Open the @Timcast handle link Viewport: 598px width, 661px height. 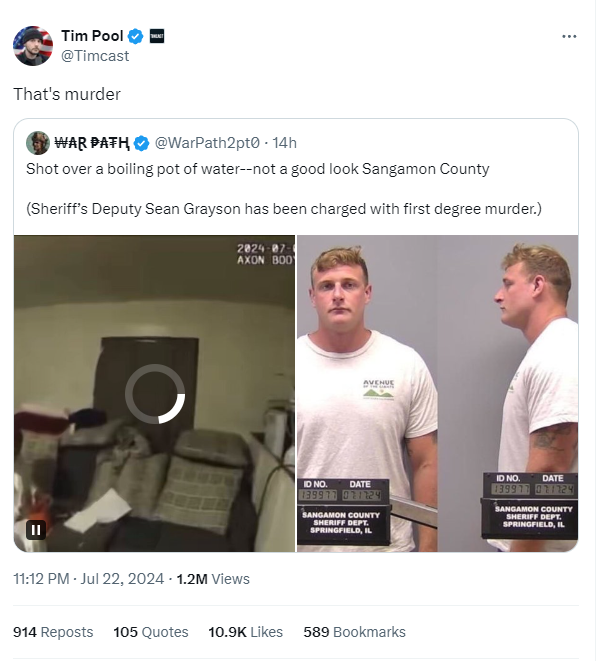pos(95,56)
